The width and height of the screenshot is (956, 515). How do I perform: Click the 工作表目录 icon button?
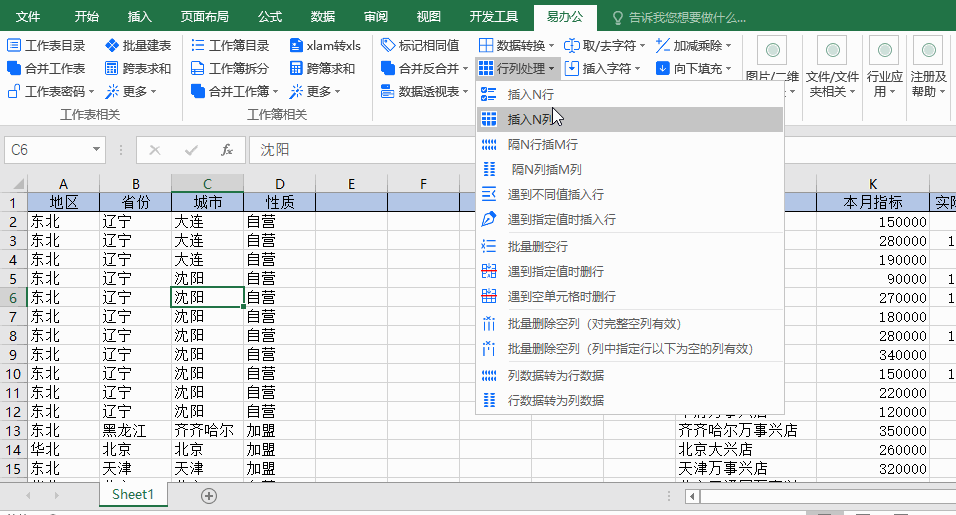(46, 46)
